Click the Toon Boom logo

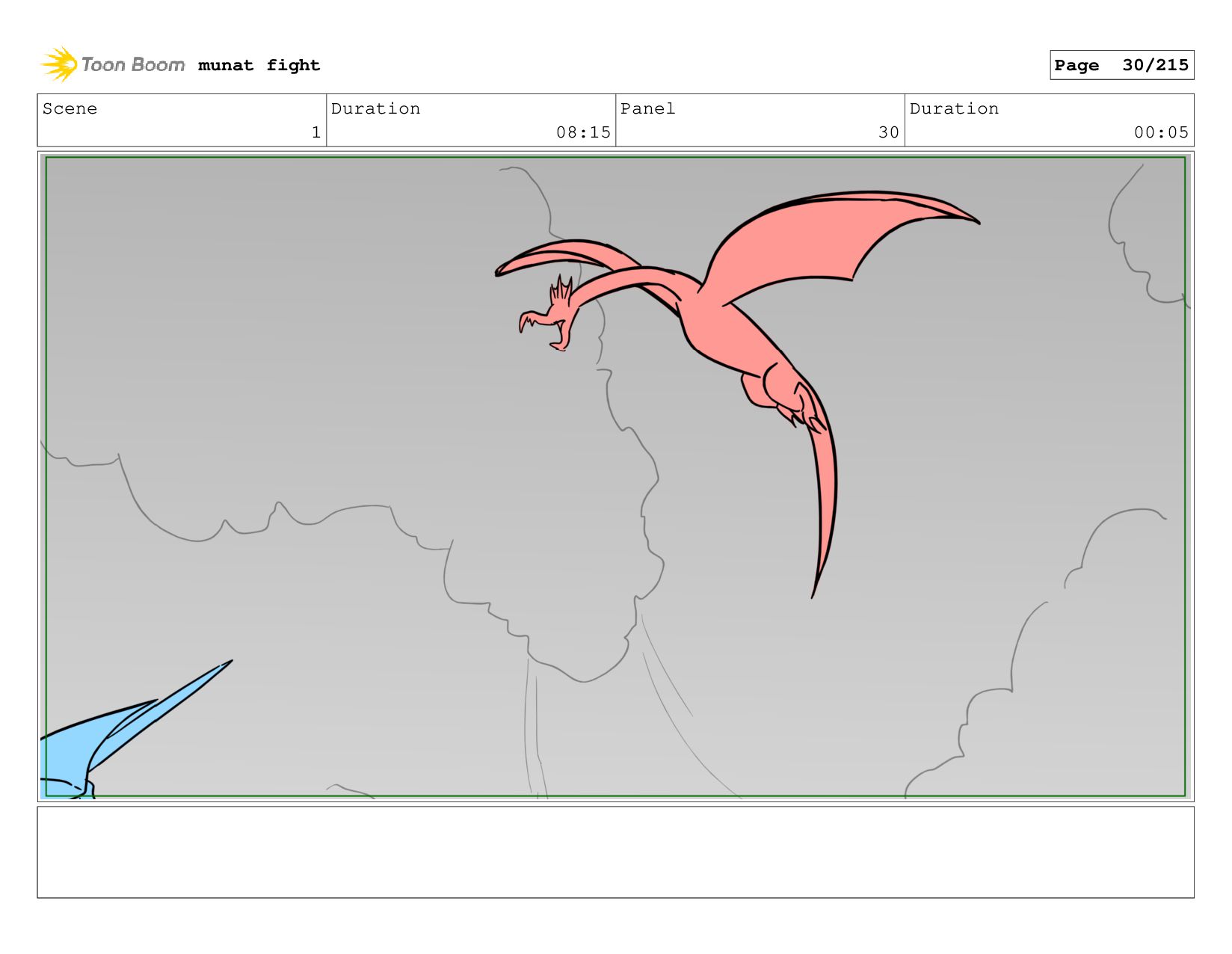point(113,65)
